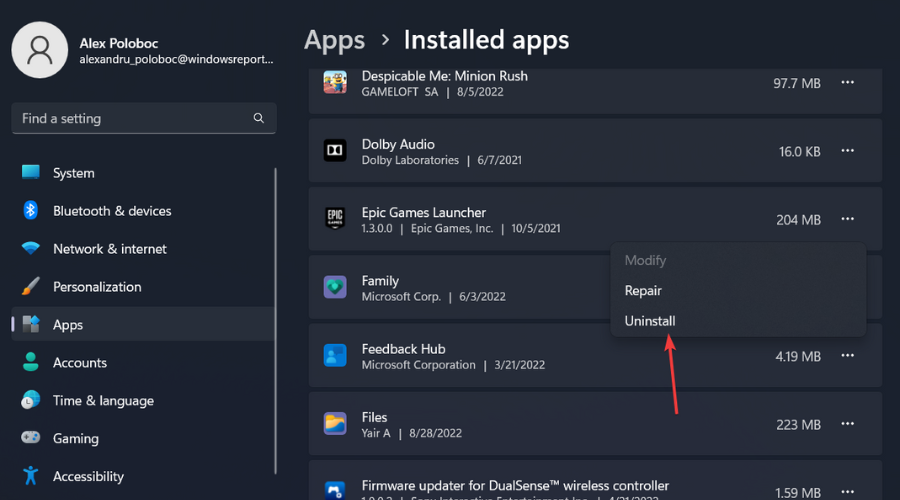Click the Feedback Hub app name
The width and height of the screenshot is (900, 500).
(x=403, y=349)
